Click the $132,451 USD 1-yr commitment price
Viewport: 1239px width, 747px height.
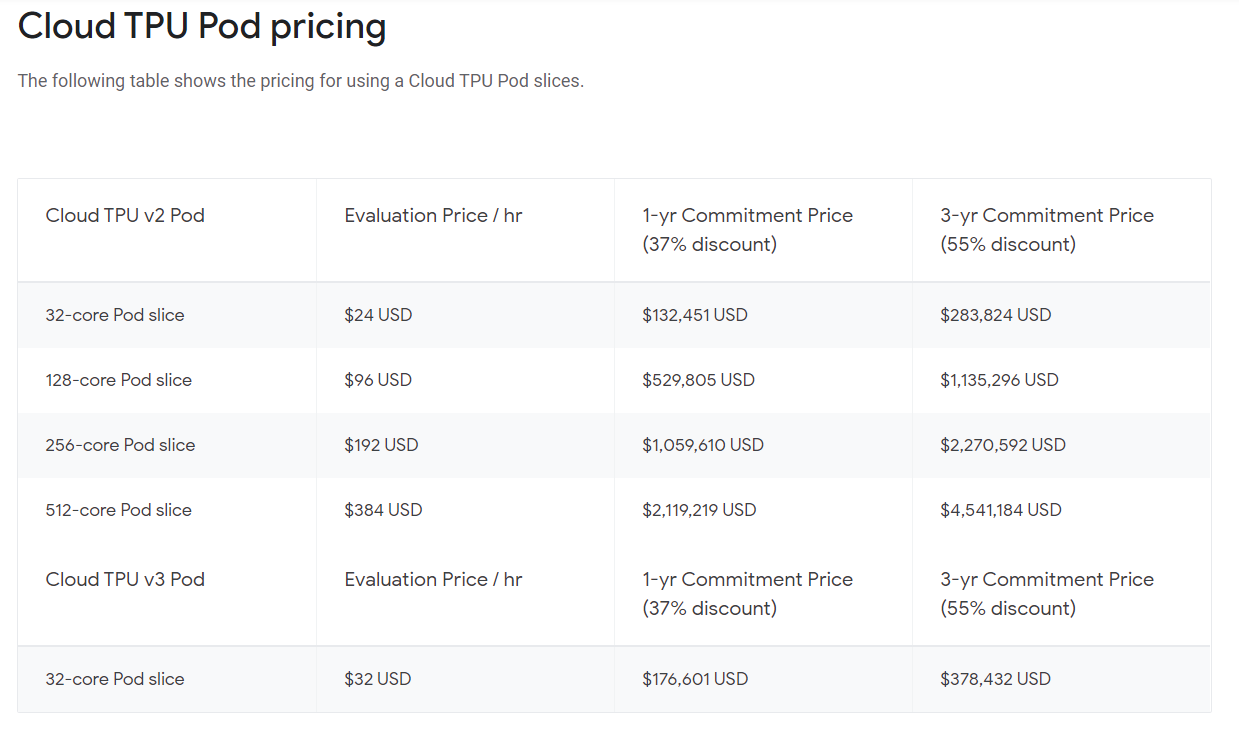click(694, 315)
